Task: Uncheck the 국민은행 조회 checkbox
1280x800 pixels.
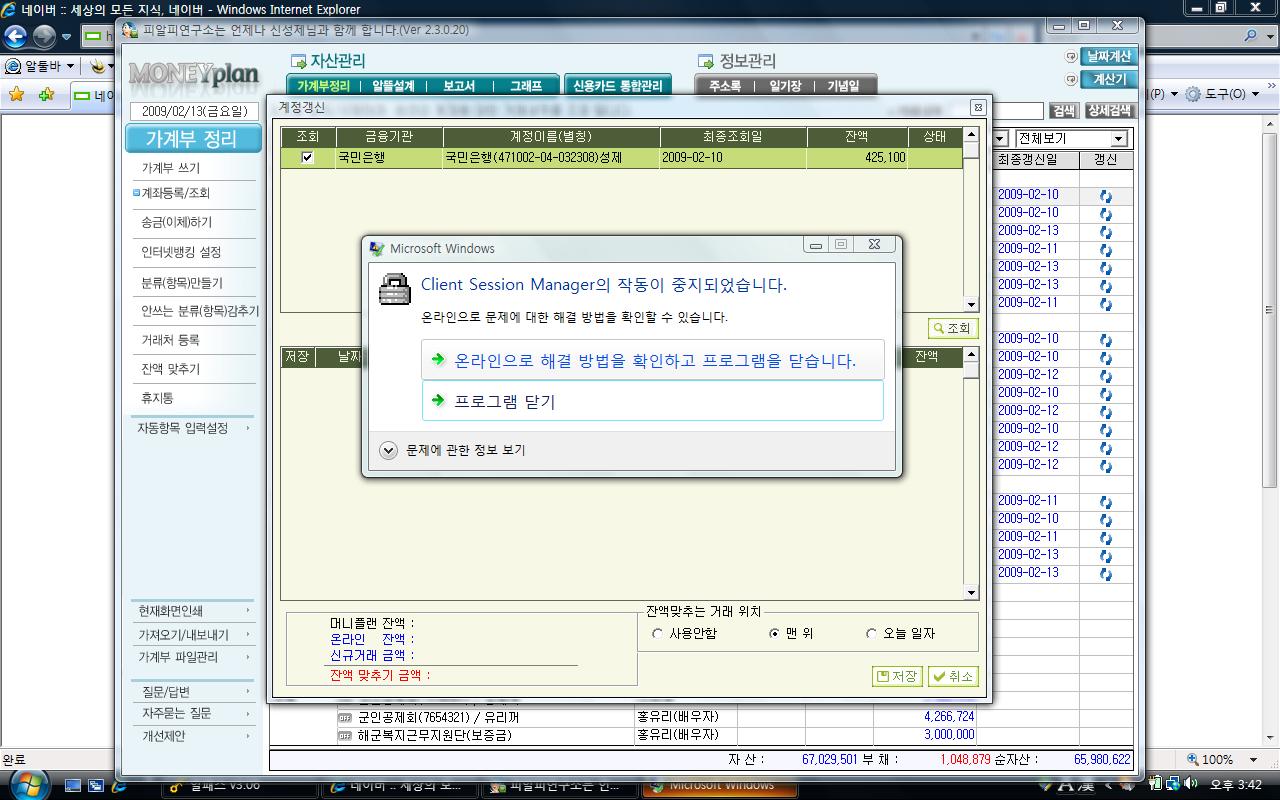Action: (307, 157)
